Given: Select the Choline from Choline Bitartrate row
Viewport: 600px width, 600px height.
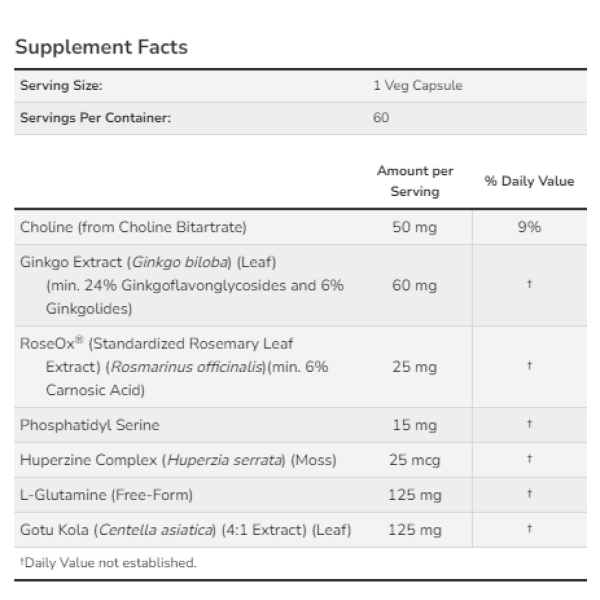Looking at the screenshot, I should [x=300, y=227].
